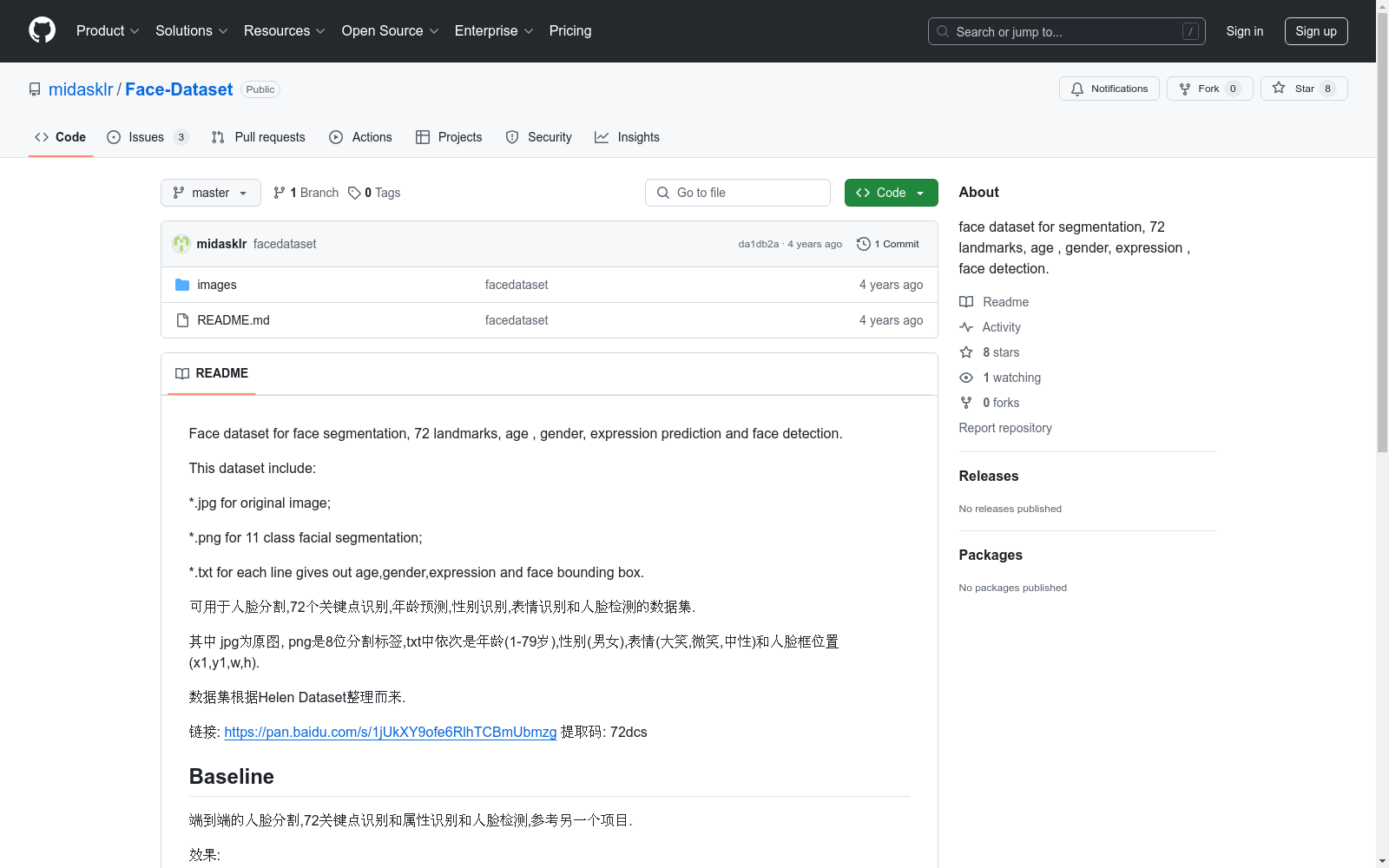
Task: Click the book icon beside Readme in About
Action: [966, 302]
